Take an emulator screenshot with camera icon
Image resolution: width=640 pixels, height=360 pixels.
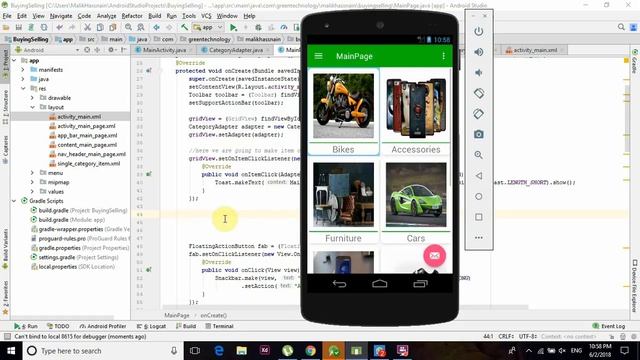479,134
